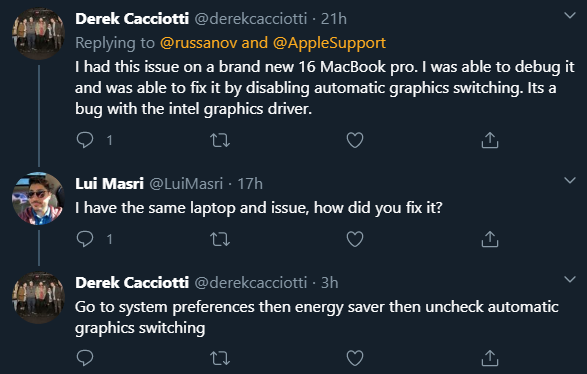Open the 17h timestamp on Lui's tweet
The width and height of the screenshot is (587, 374).
[250, 184]
